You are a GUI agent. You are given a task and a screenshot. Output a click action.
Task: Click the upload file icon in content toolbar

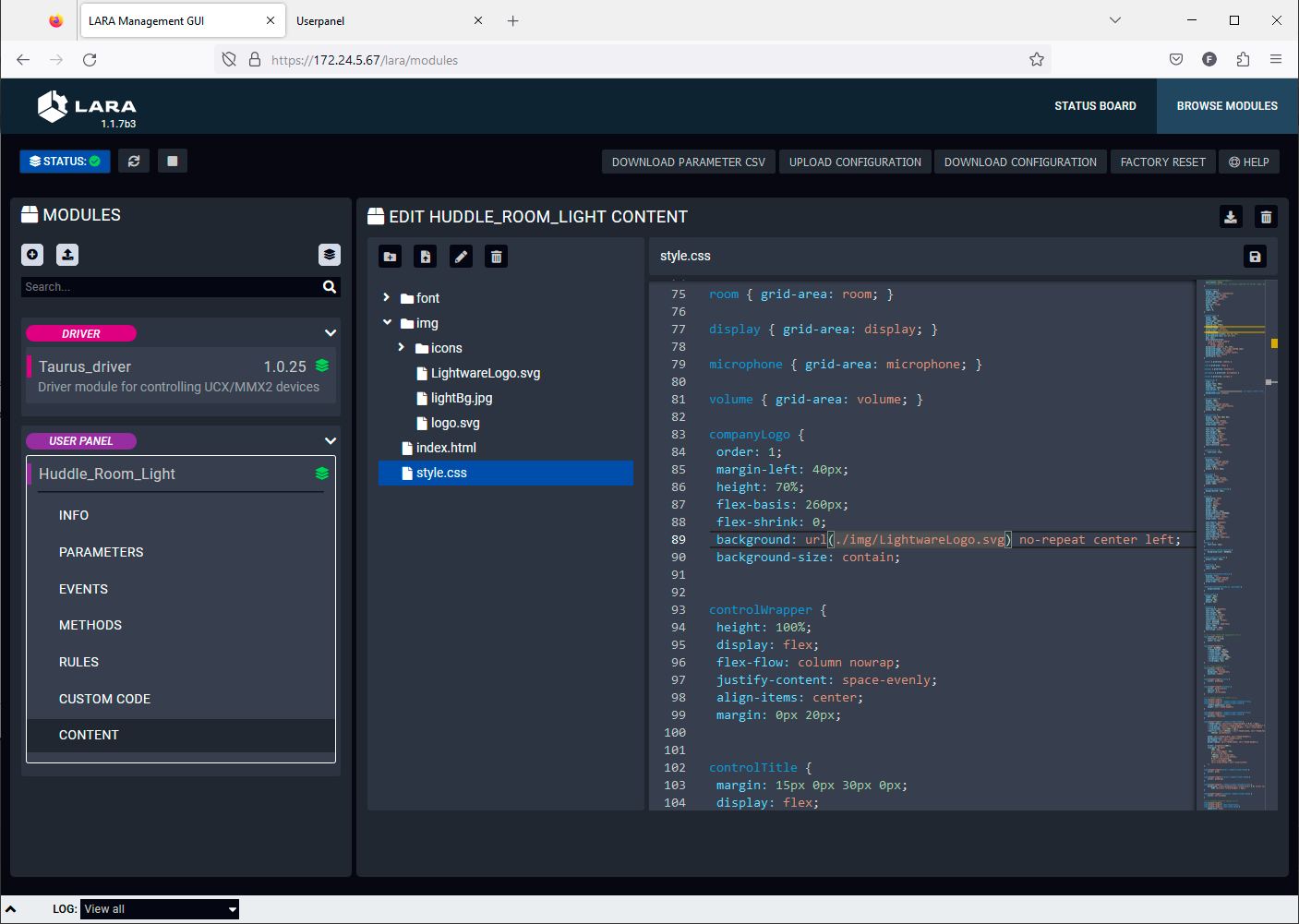(426, 257)
